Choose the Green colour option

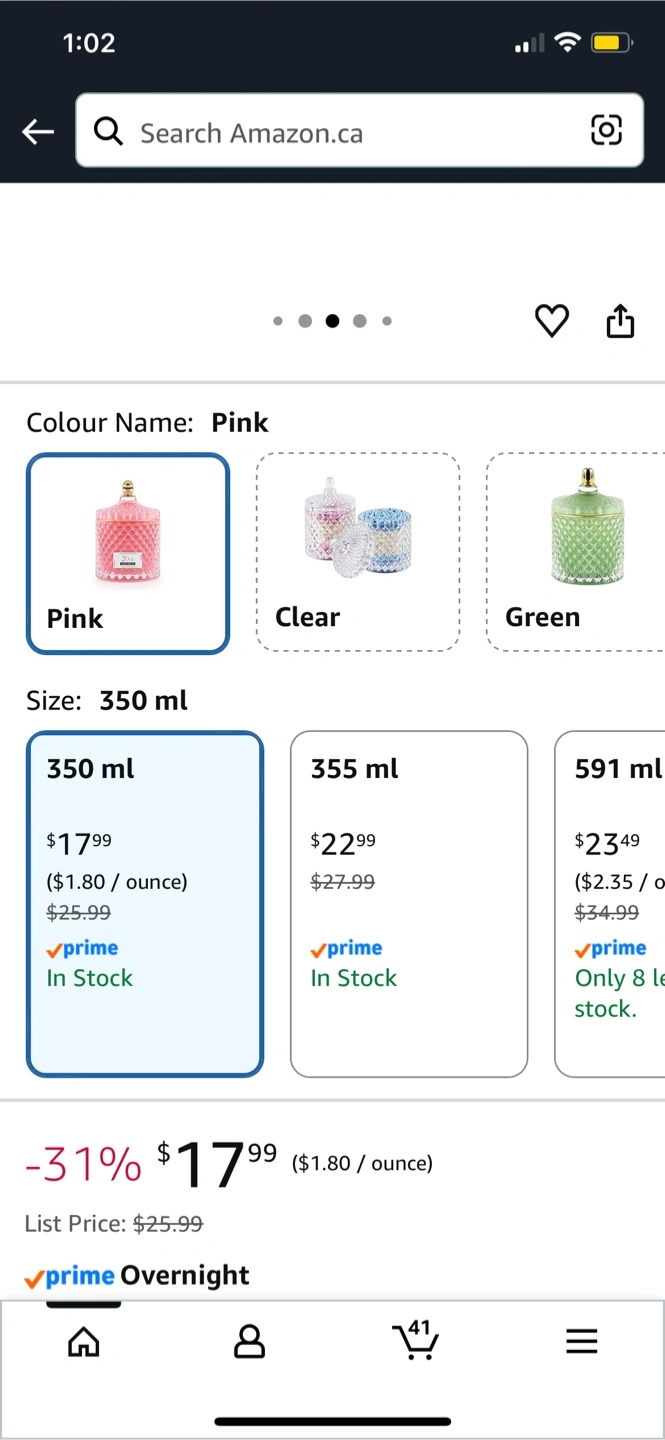pos(576,552)
